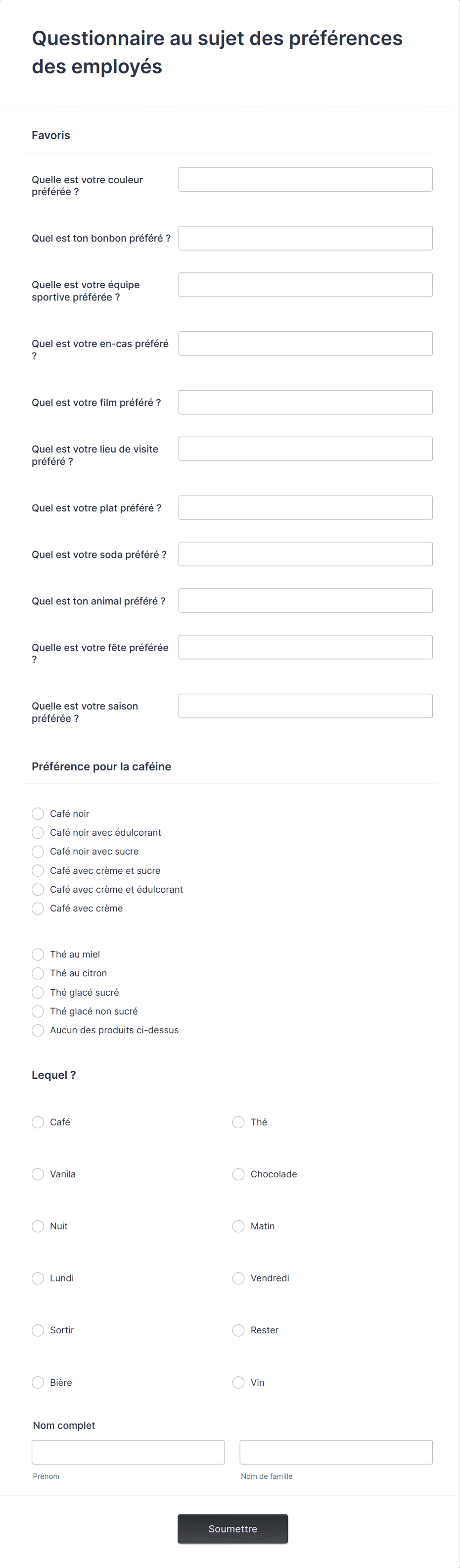Select "Sortir" radio button
This screenshot has height=1568, width=460.
point(38,1330)
